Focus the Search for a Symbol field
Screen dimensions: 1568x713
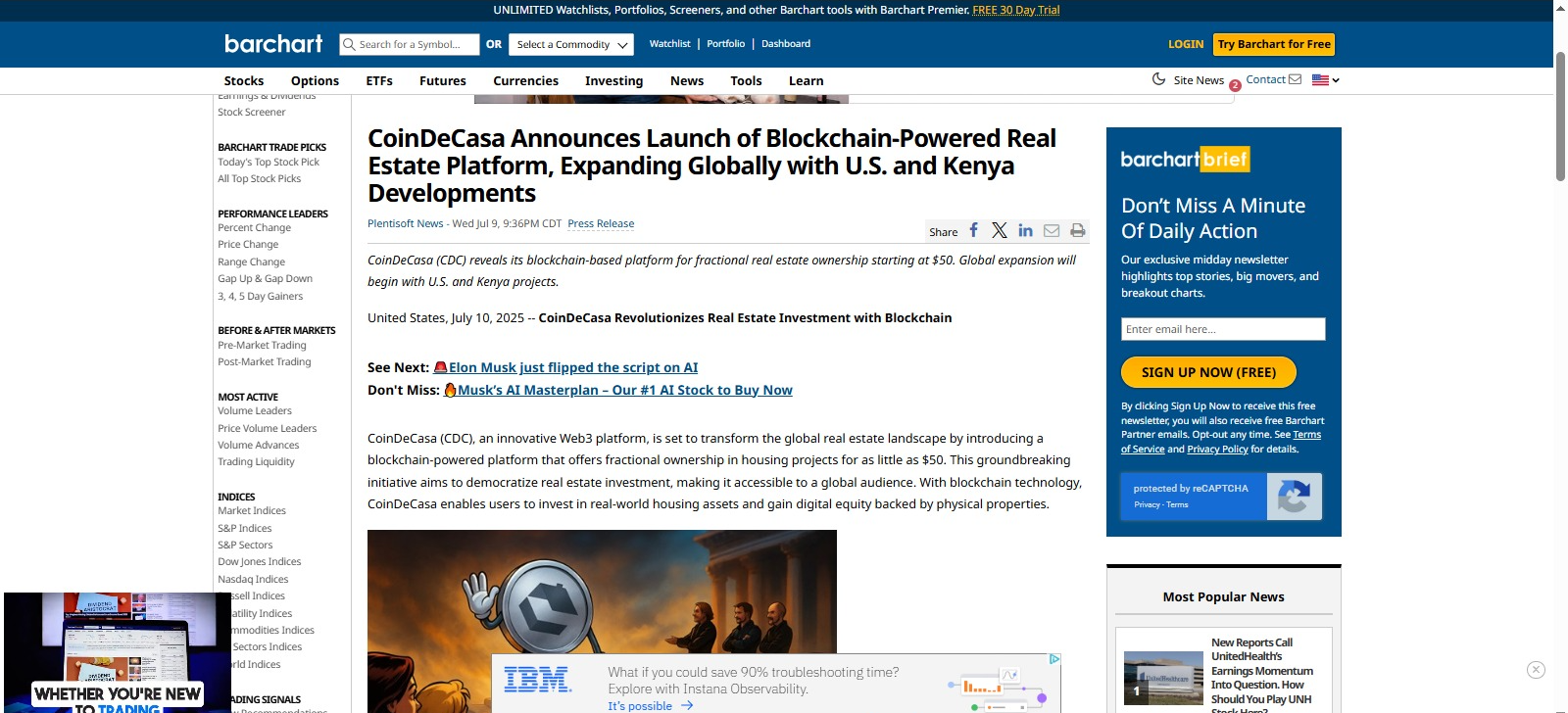416,45
